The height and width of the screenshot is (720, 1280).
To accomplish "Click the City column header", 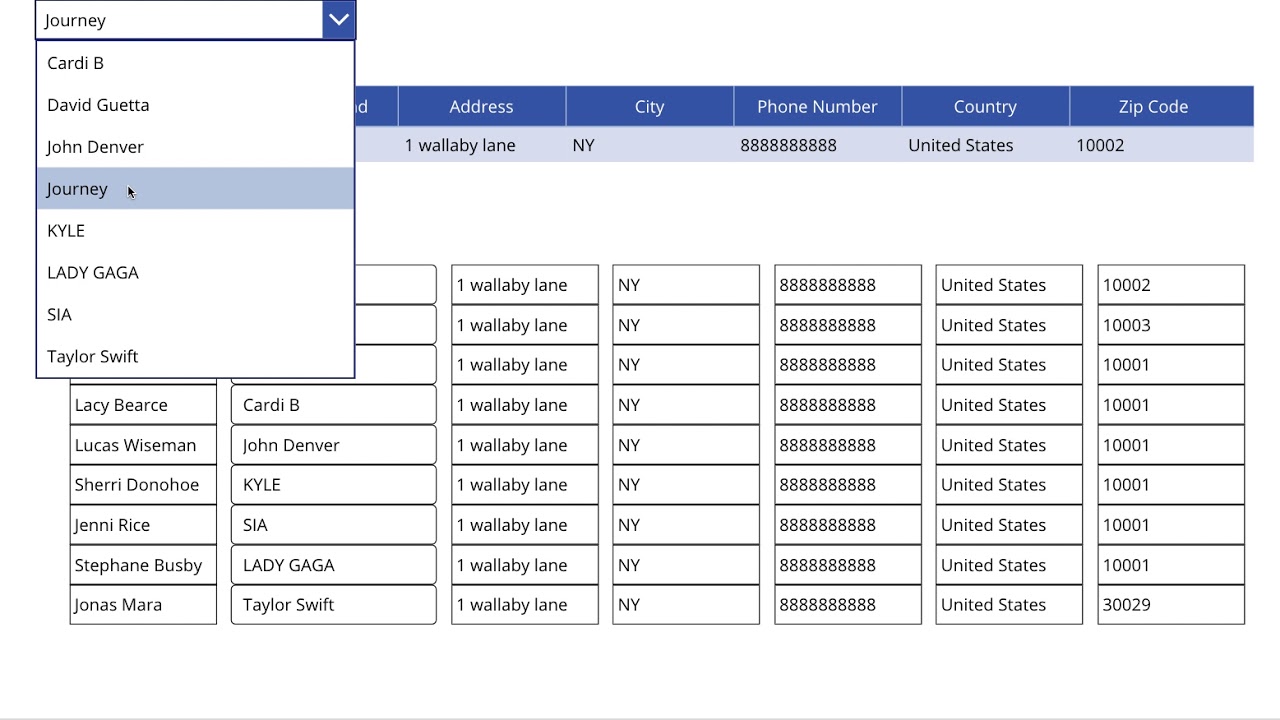I will 649,106.
